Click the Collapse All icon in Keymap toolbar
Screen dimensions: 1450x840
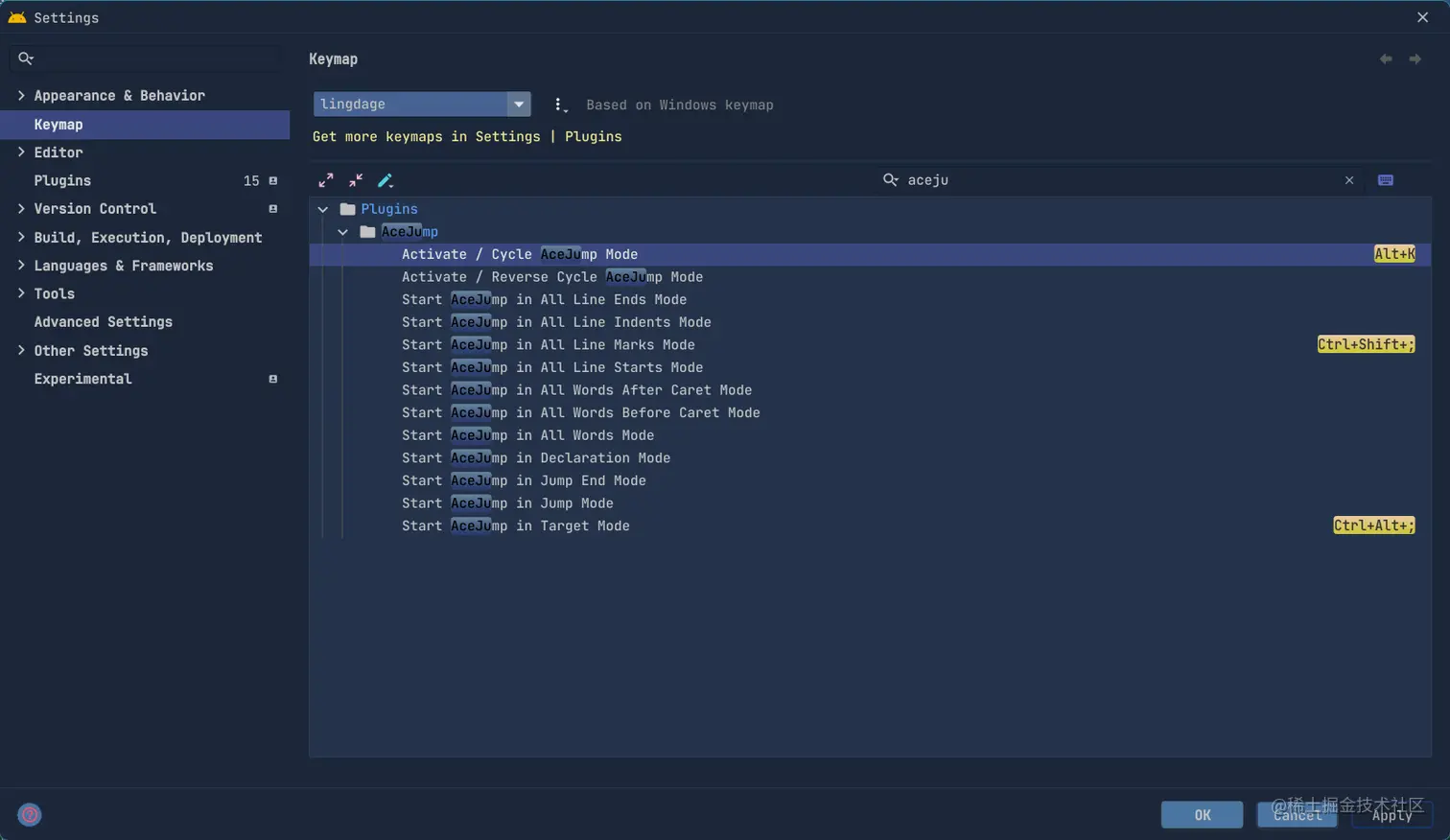point(356,180)
